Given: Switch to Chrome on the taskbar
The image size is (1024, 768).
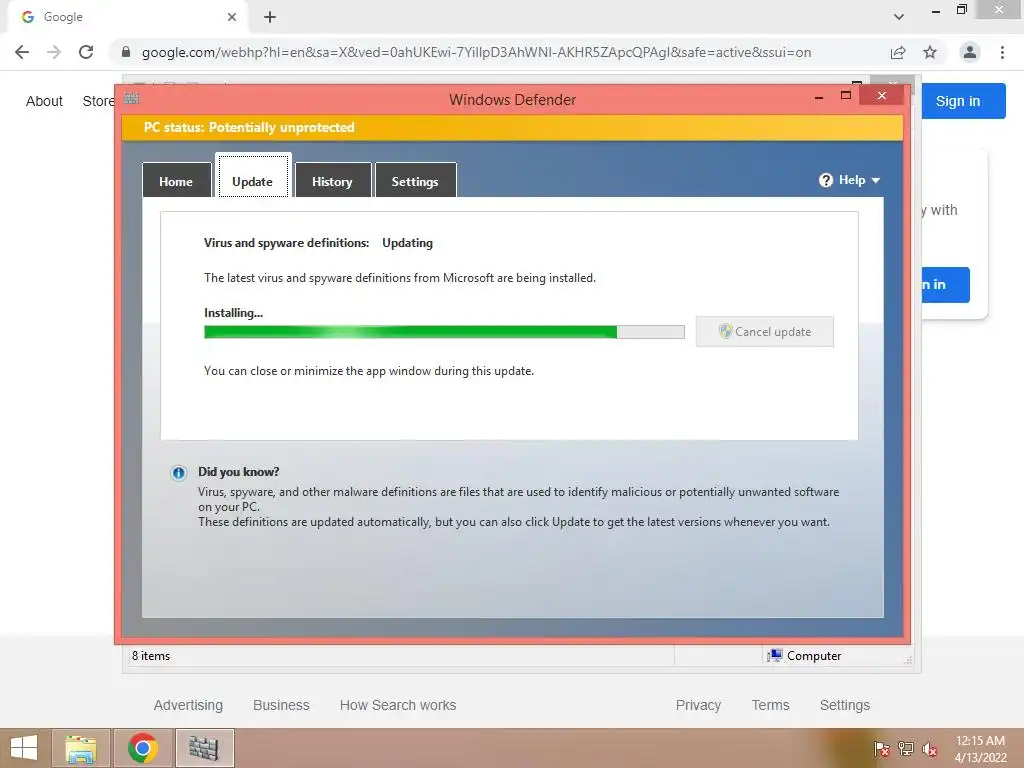Looking at the screenshot, I should click(x=142, y=748).
